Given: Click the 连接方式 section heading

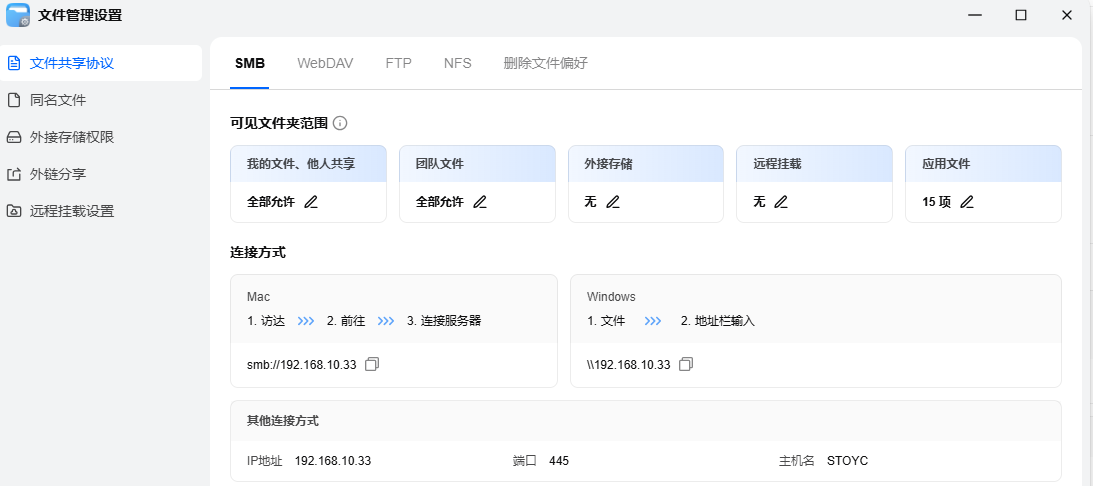Looking at the screenshot, I should (258, 252).
